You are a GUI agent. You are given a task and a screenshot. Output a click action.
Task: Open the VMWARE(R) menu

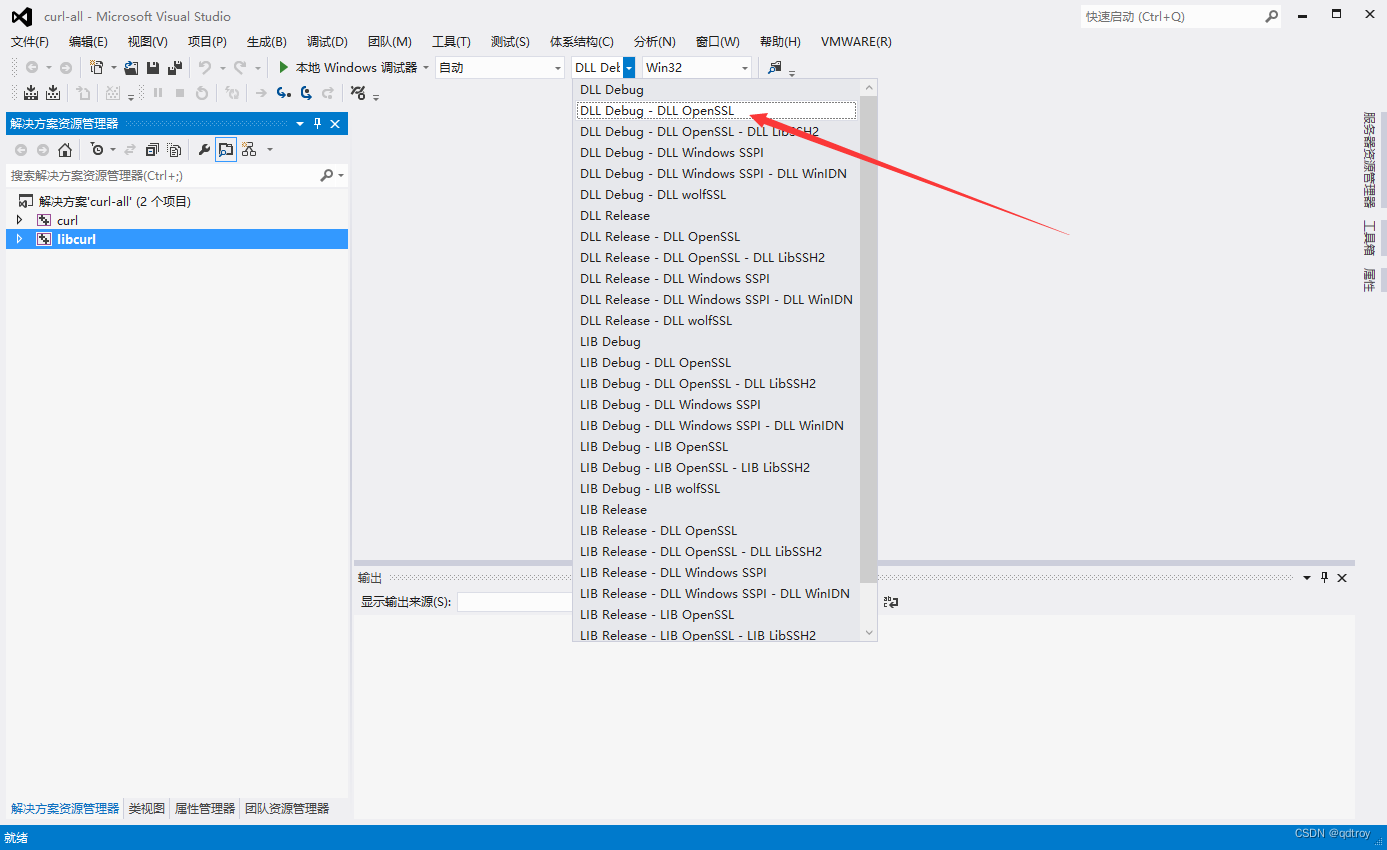click(x=856, y=41)
